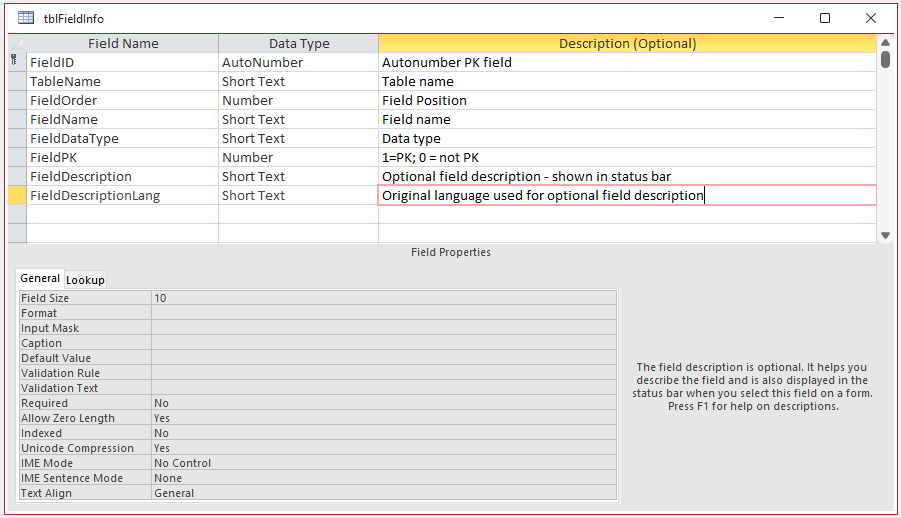Click the first empty Field Name cell
The image size is (901, 518).
[x=122, y=214]
